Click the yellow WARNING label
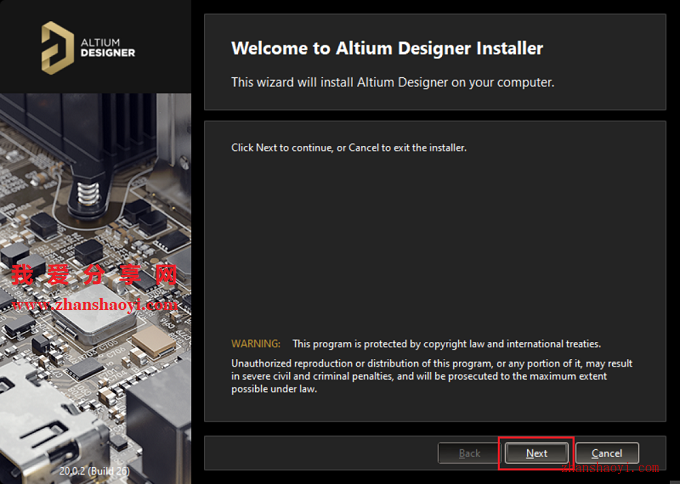This screenshot has height=484, width=680. tap(255, 343)
